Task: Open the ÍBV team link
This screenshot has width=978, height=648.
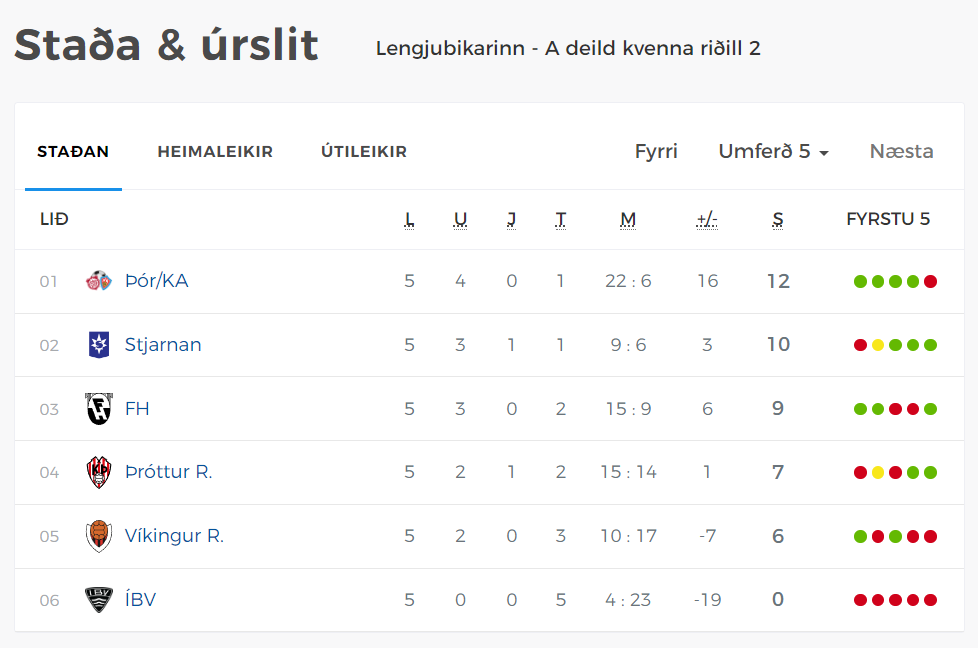Action: tap(140, 599)
